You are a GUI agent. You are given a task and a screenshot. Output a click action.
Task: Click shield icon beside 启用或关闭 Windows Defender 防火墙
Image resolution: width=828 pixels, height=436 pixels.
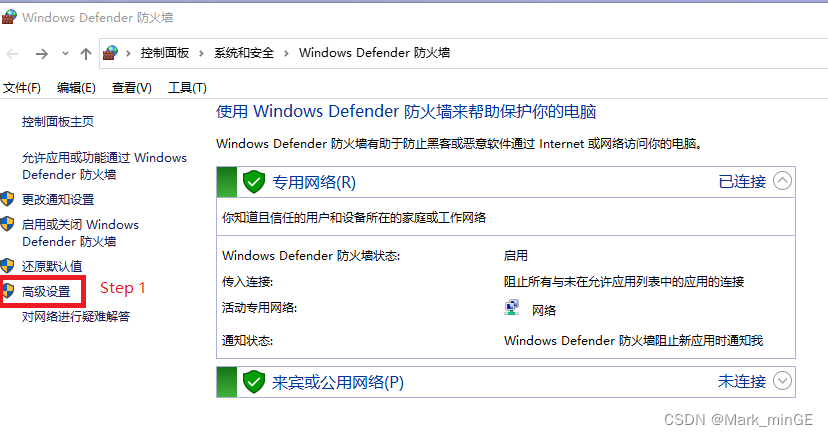(x=7, y=224)
